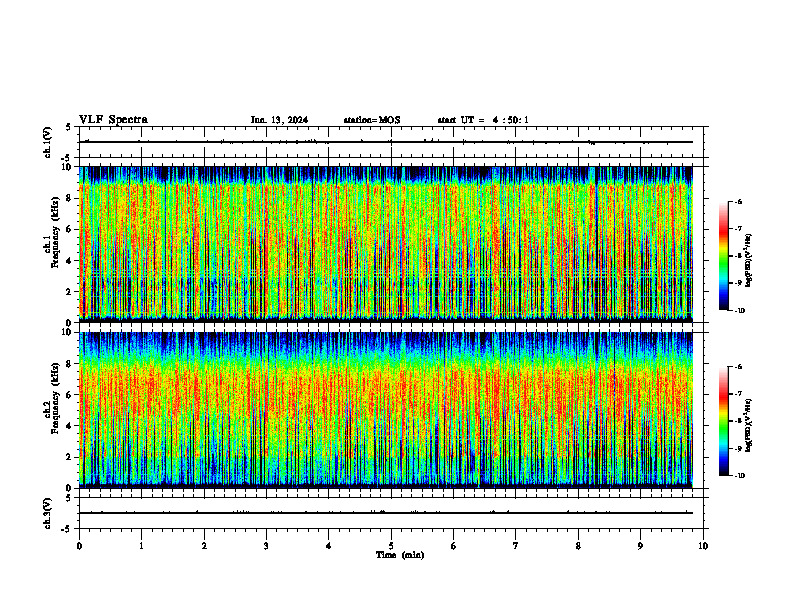Click the ch.1 voltage waveform trace
Image resolution: width=792 pixels, height=612 pixels.
(386, 142)
